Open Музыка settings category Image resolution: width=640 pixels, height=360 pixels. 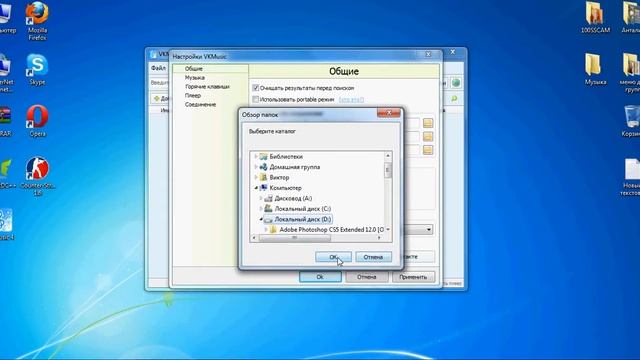click(195, 78)
